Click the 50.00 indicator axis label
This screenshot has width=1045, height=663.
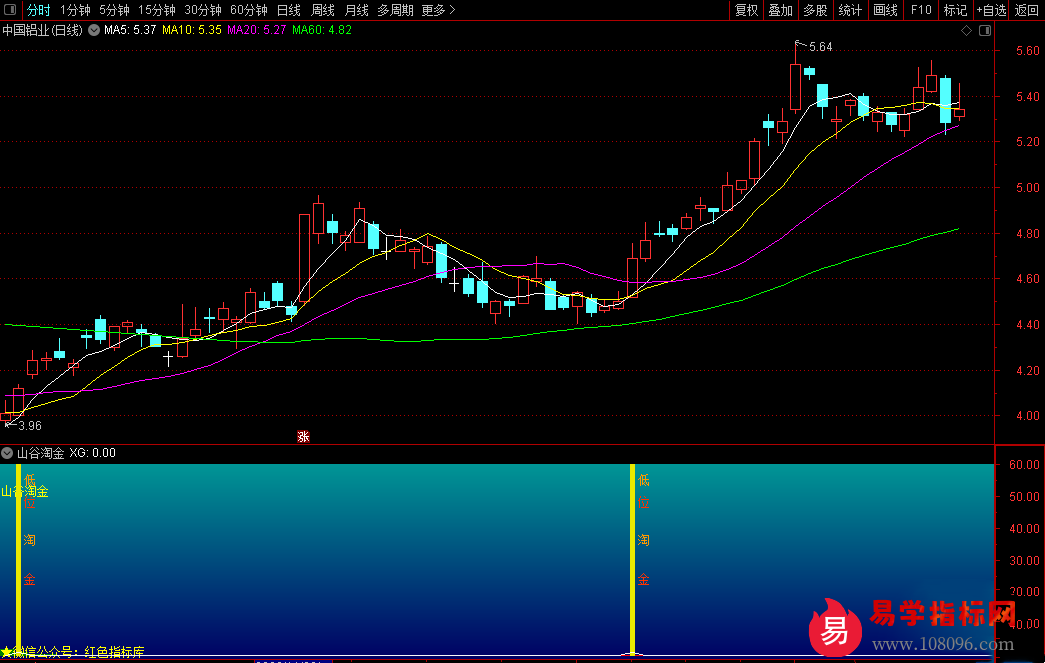click(x=1024, y=496)
